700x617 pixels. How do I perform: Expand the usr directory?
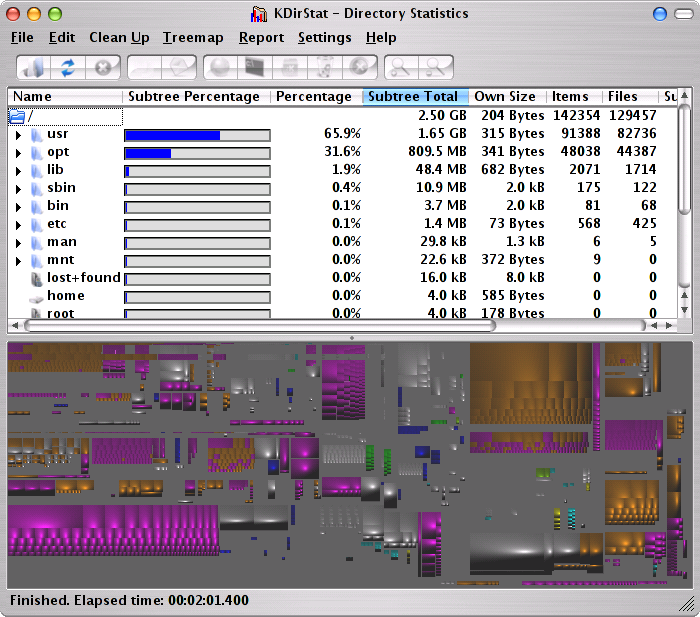(18, 134)
